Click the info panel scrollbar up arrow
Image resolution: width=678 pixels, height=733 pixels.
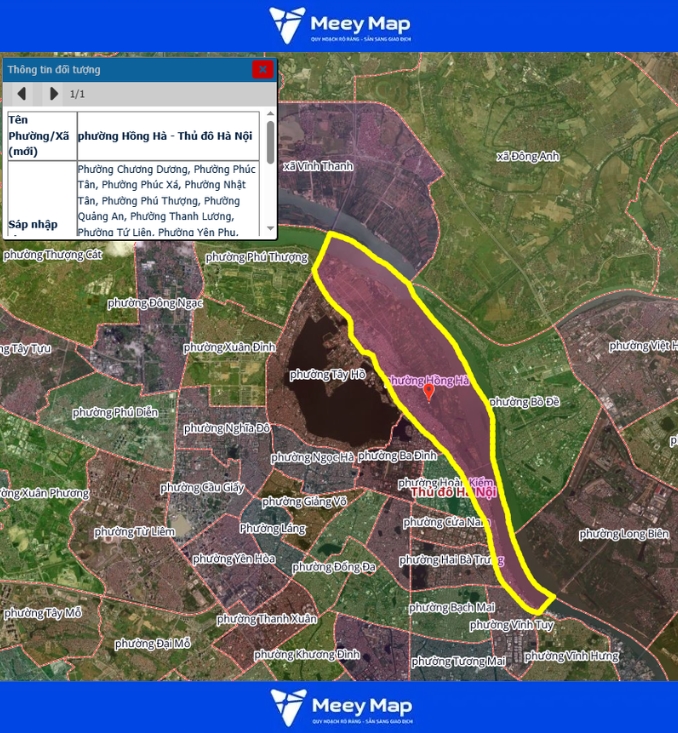[270, 116]
